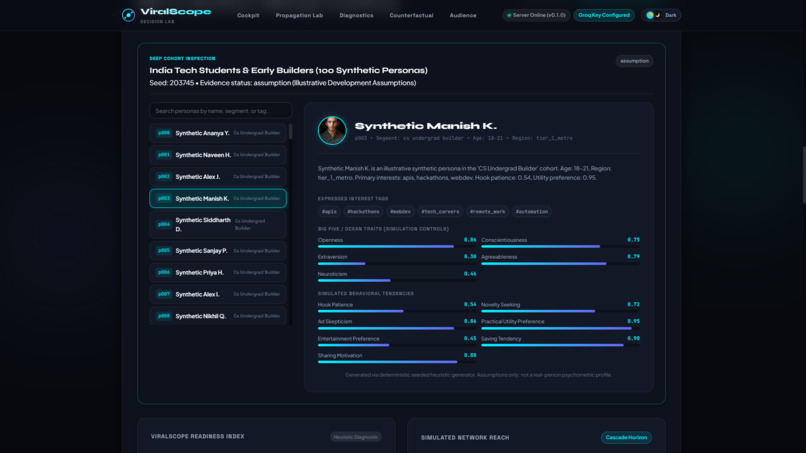Select persona Synthetic Priya H.
Viewport: 806px width, 453px height.
coord(218,273)
